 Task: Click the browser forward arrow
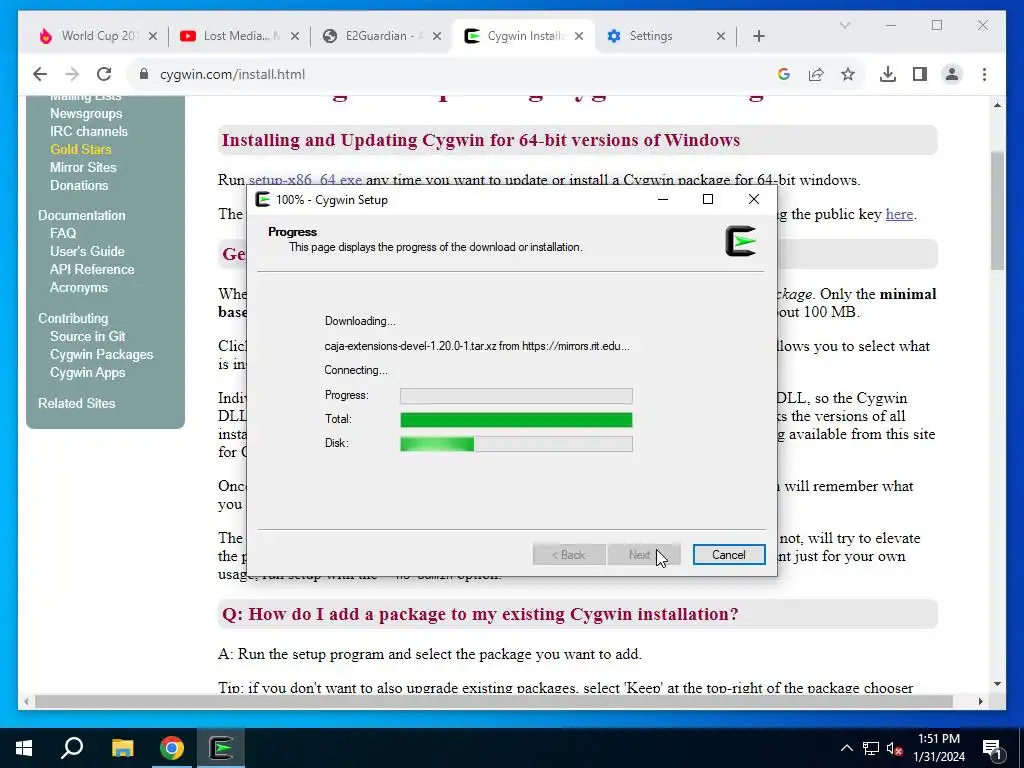[72, 74]
